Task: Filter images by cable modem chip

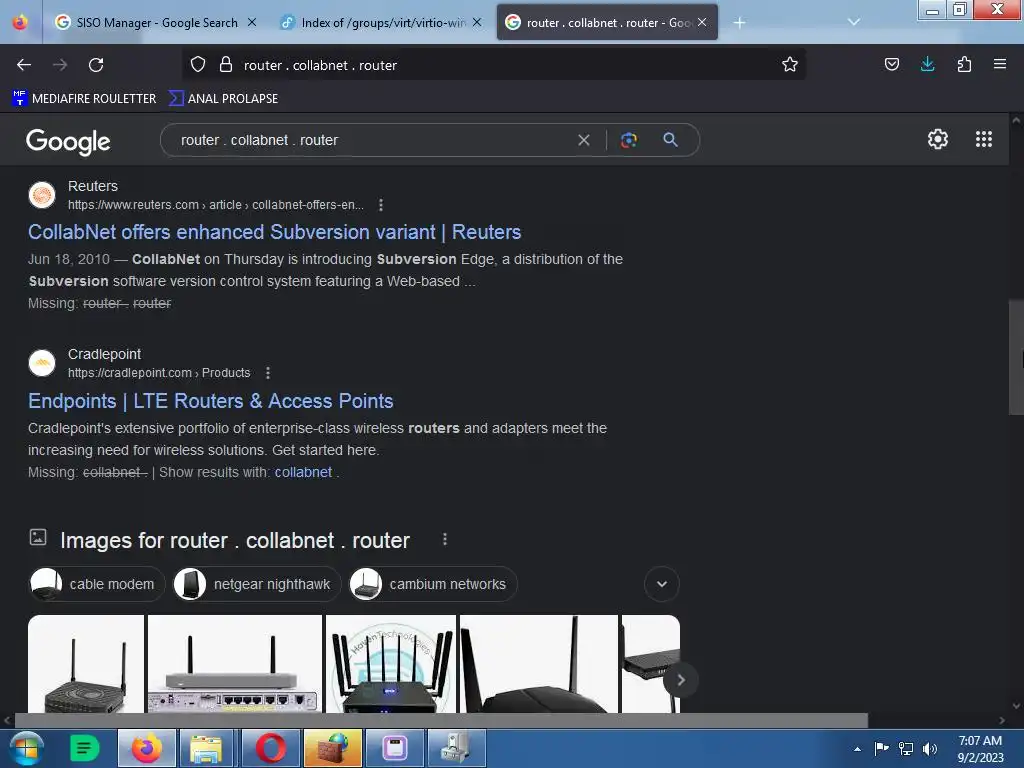Action: click(95, 584)
